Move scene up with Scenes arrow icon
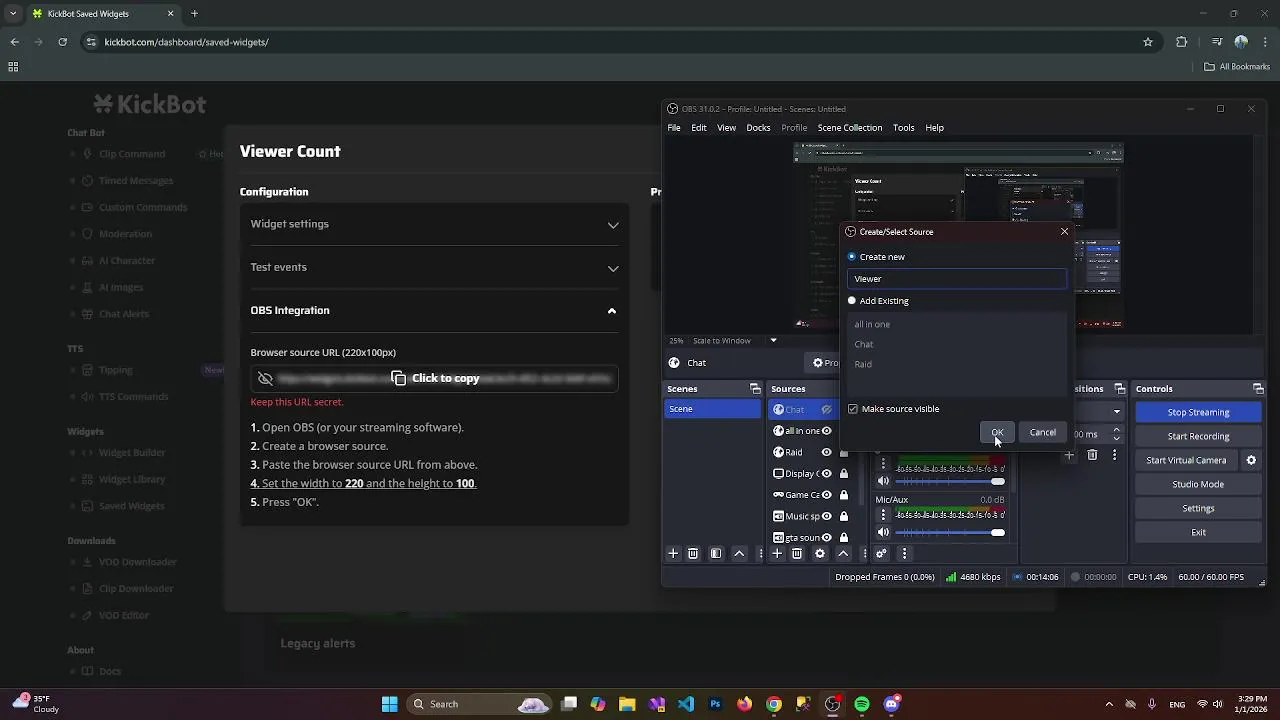Screen dimensions: 1280x720 (x=739, y=553)
